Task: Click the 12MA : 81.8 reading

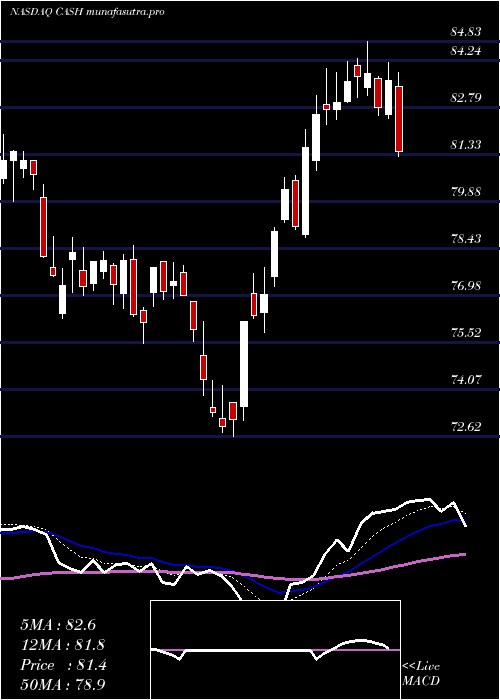Action: (x=63, y=645)
